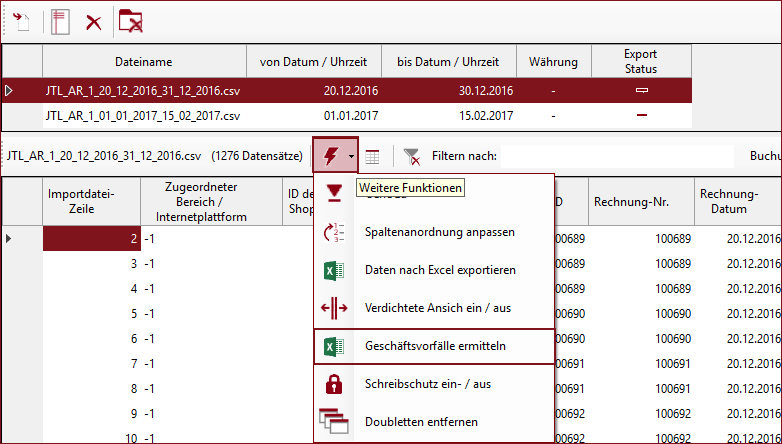The image size is (782, 444).
Task: Click the padlock Schreibschutz icon
Action: pyautogui.click(x=334, y=384)
